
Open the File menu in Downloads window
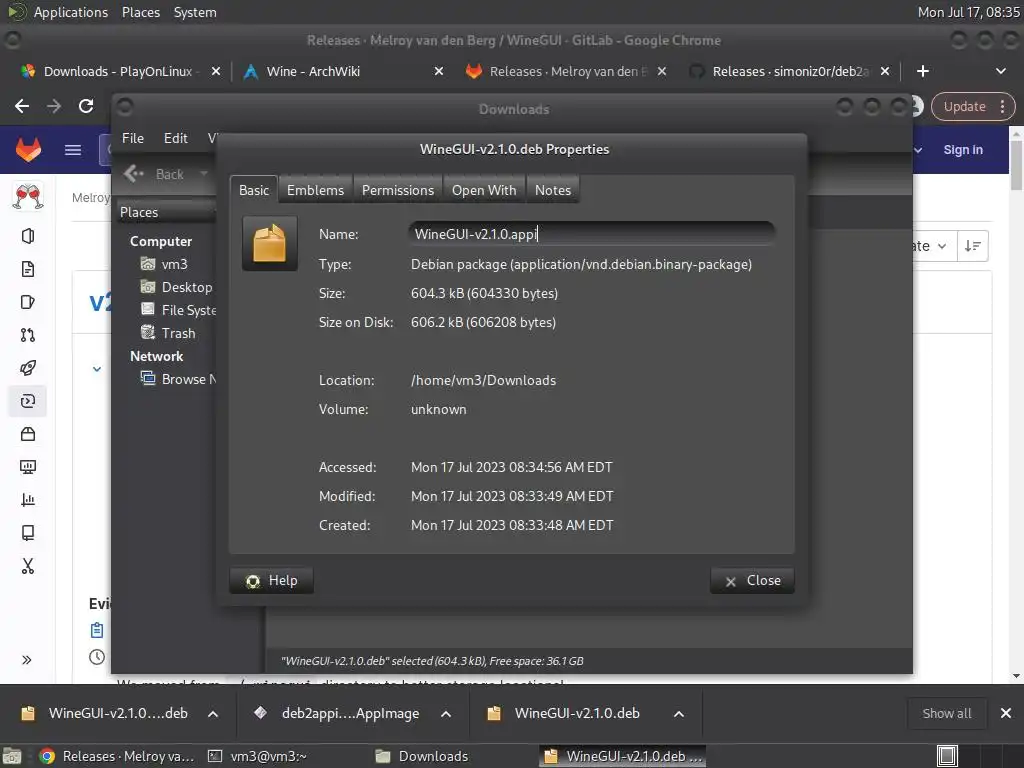[133, 138]
